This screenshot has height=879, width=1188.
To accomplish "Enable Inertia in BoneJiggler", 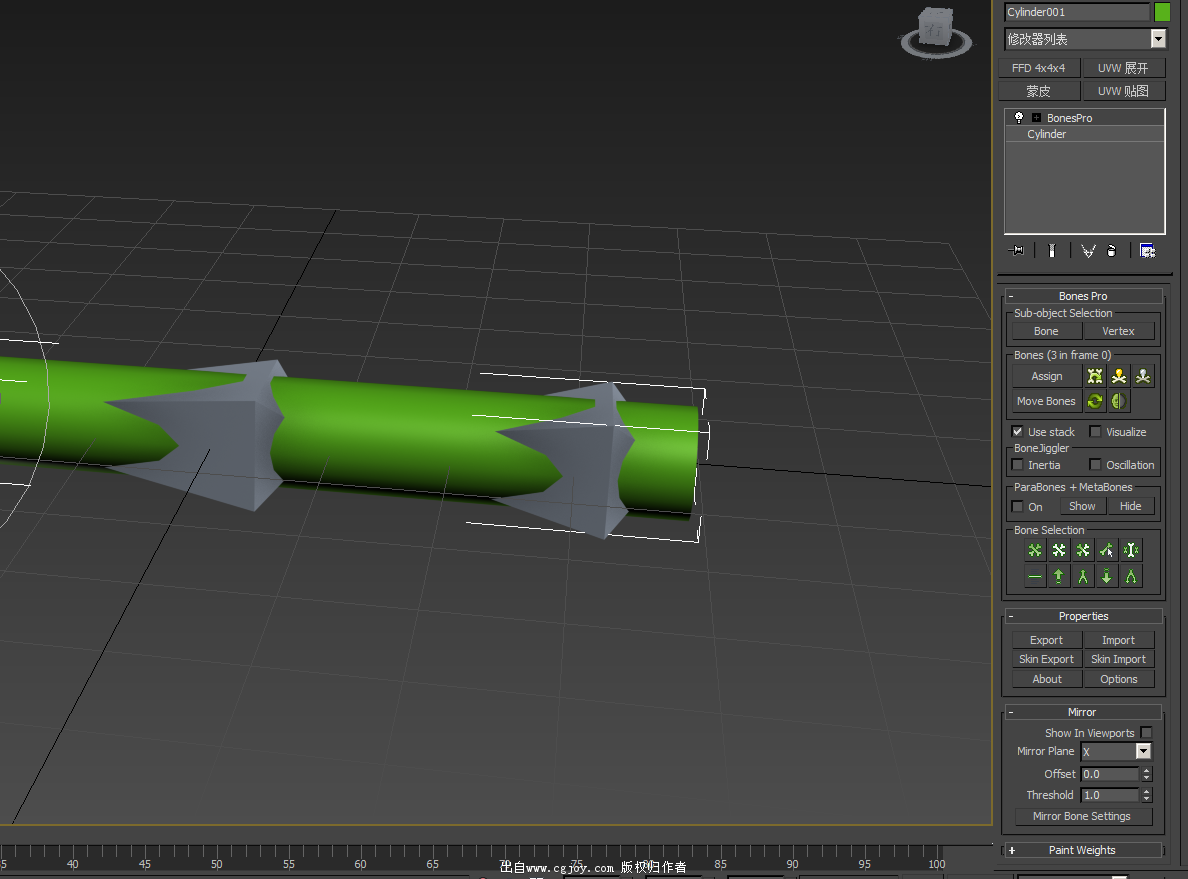I will (1018, 465).
